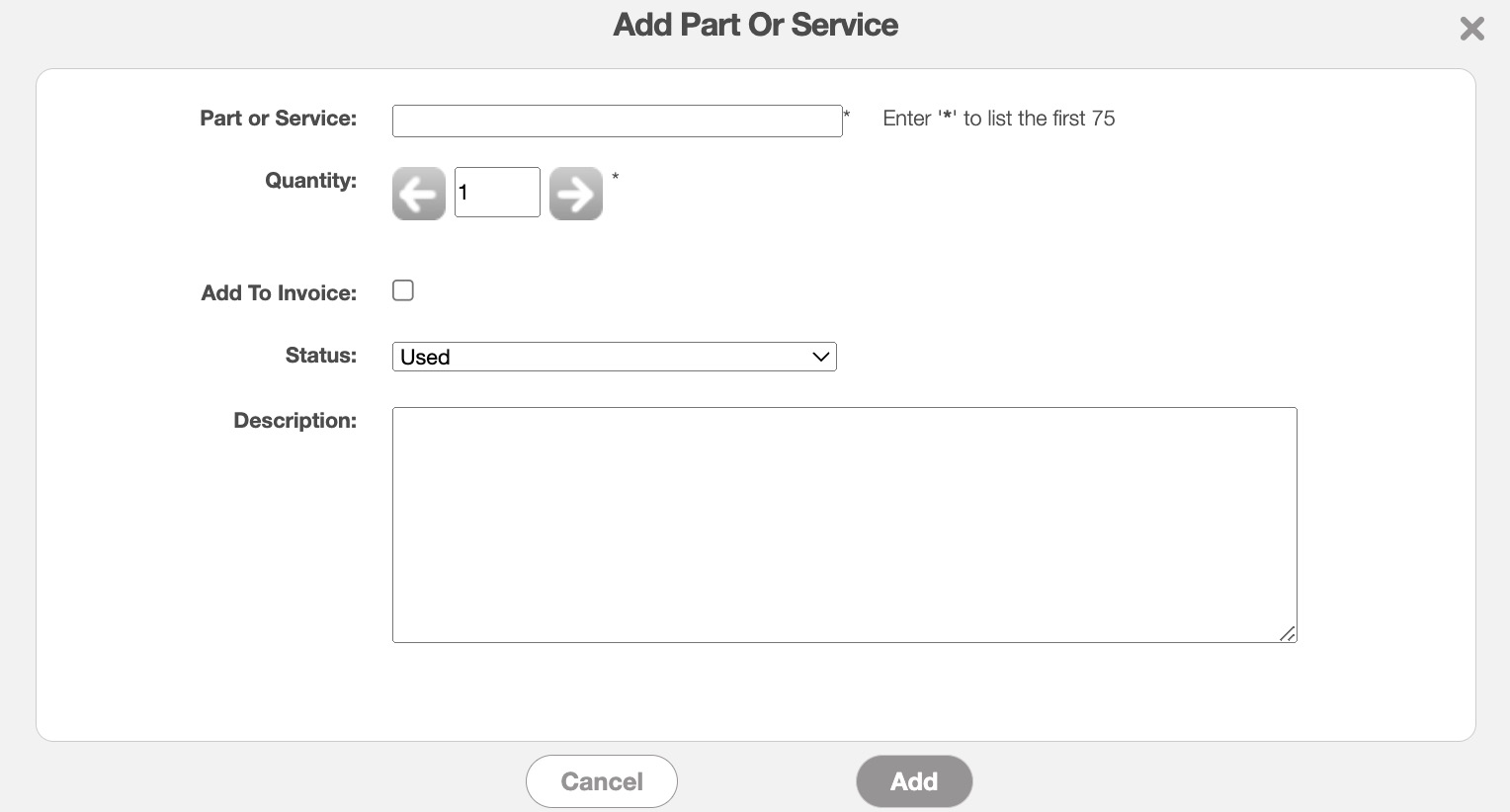Click the hint about listing first 75
The height and width of the screenshot is (812, 1510).
(x=998, y=119)
